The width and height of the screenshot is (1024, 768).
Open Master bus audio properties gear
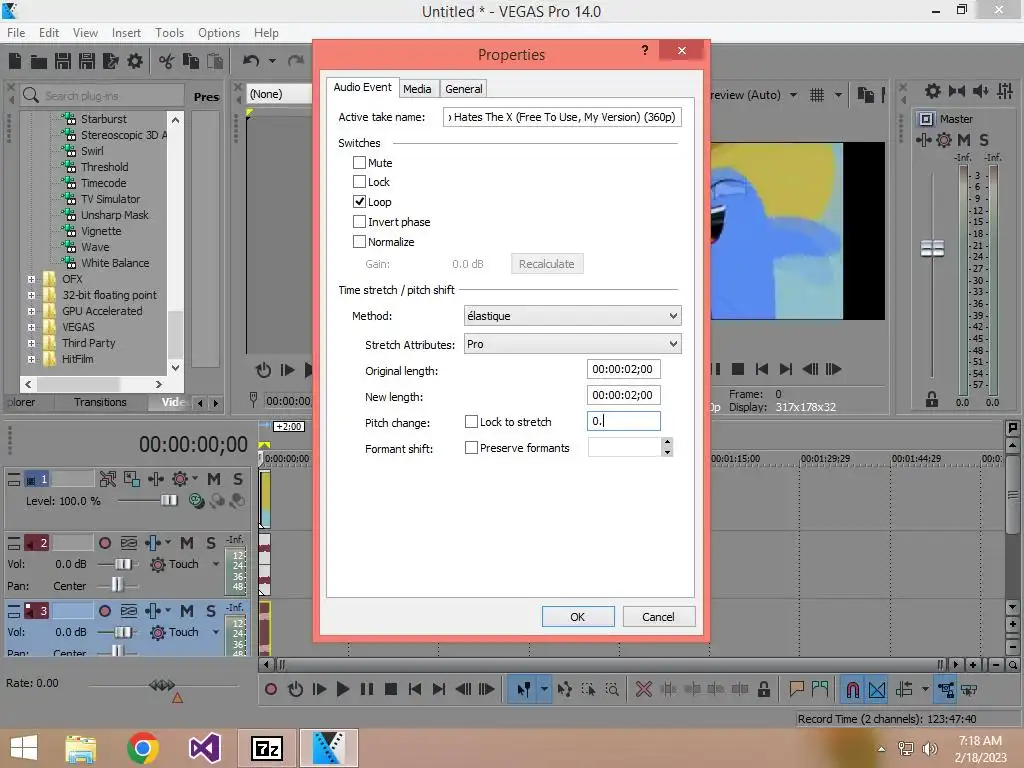point(933,91)
